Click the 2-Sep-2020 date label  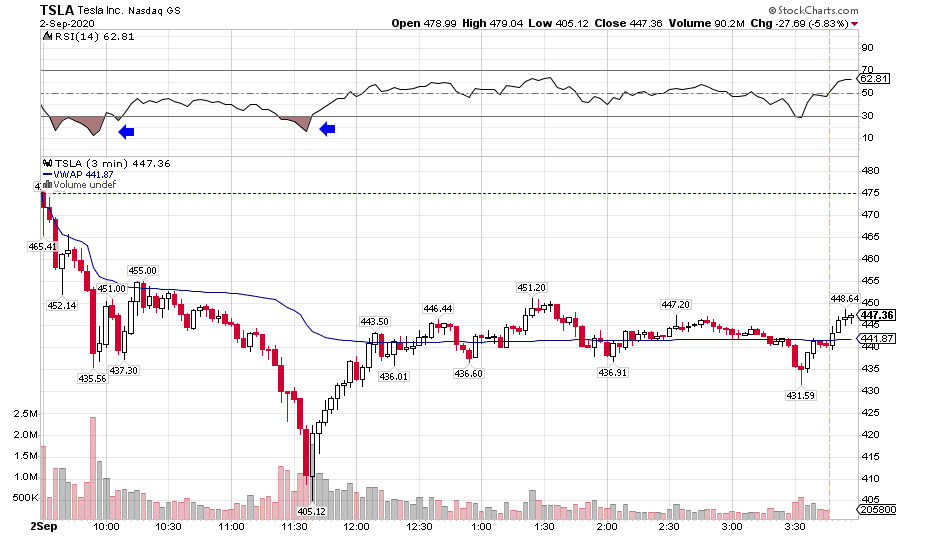tap(66, 24)
